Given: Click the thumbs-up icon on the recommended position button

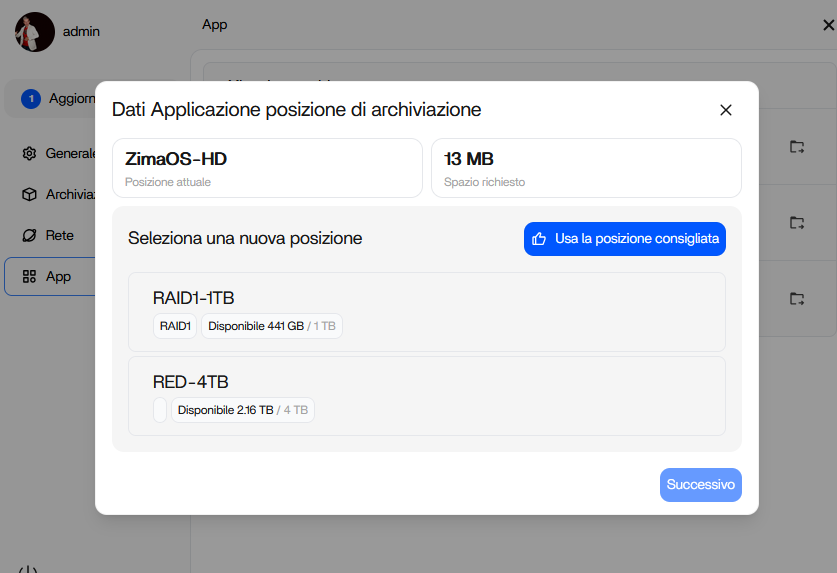Looking at the screenshot, I should [x=539, y=239].
